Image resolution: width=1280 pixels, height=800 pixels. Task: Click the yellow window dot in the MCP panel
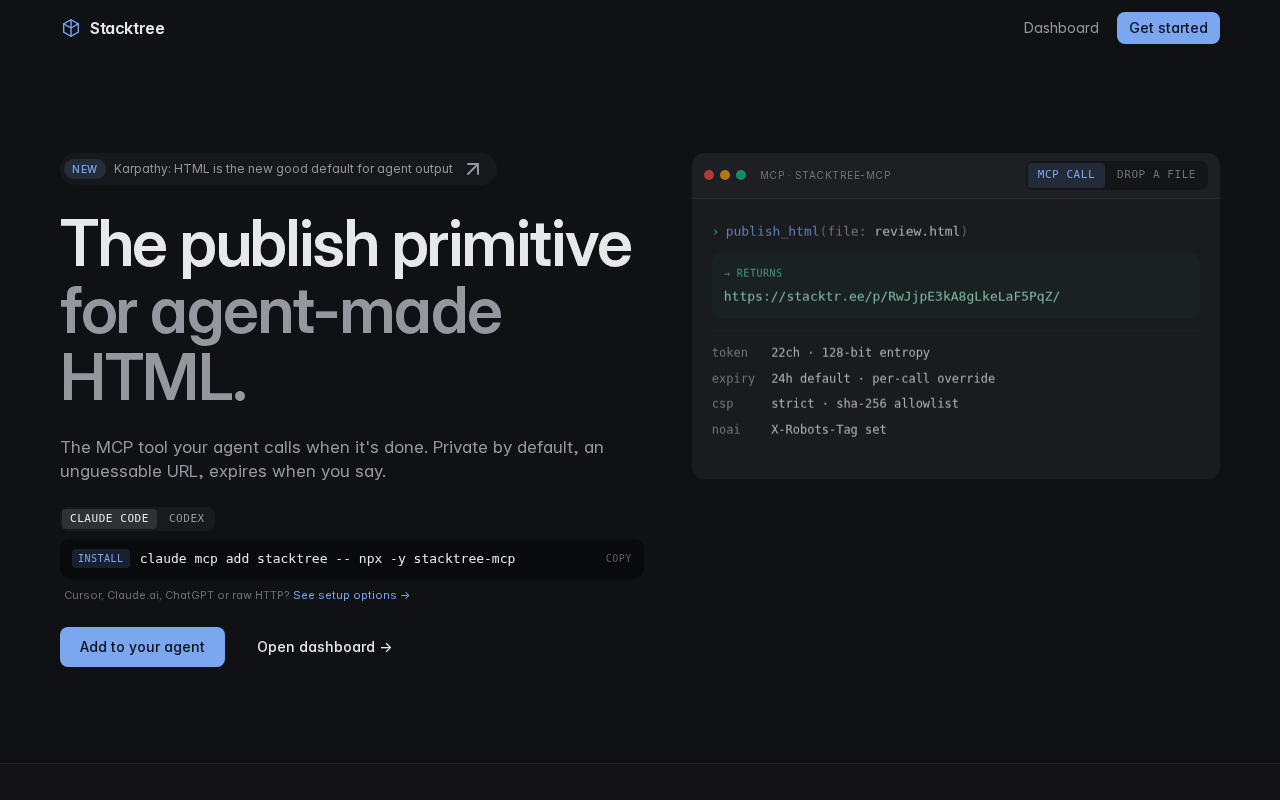coord(725,175)
